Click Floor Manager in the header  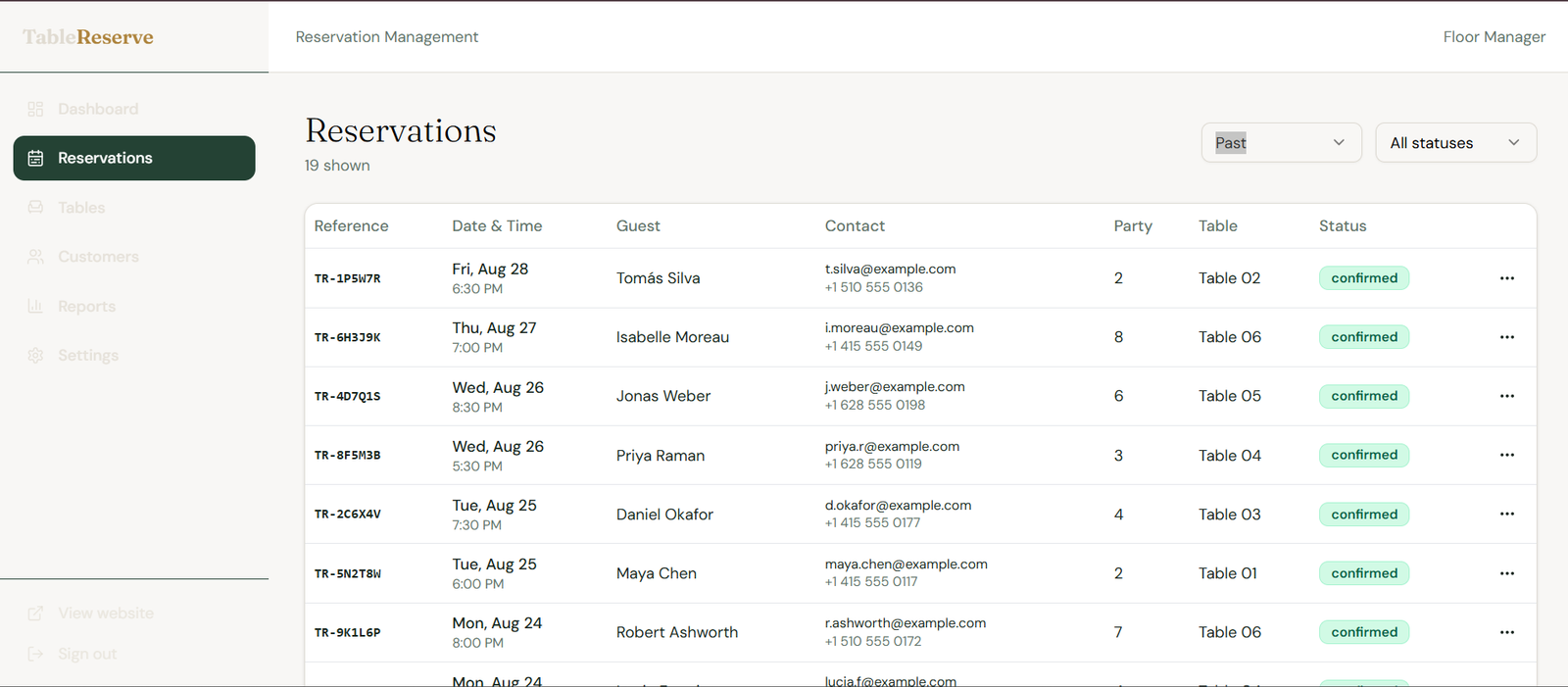coord(1494,37)
